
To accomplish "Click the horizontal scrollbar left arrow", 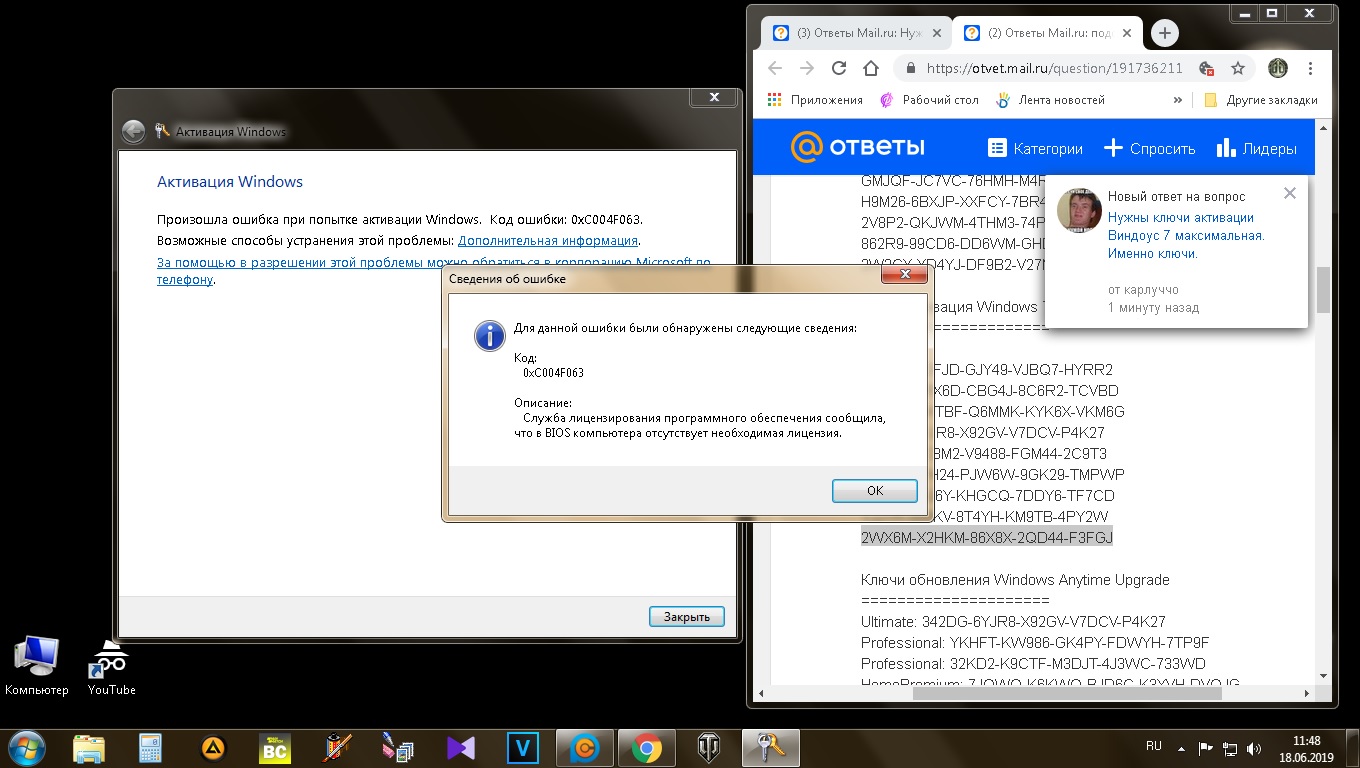I will (762, 693).
